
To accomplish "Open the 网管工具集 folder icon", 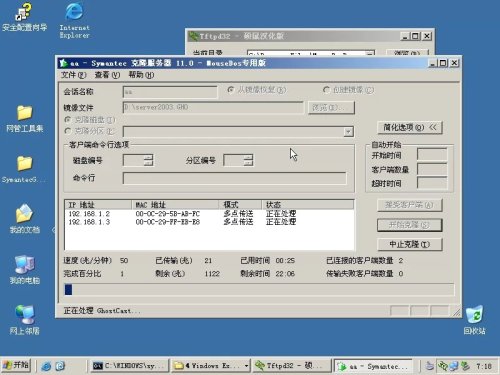I will 24,119.
